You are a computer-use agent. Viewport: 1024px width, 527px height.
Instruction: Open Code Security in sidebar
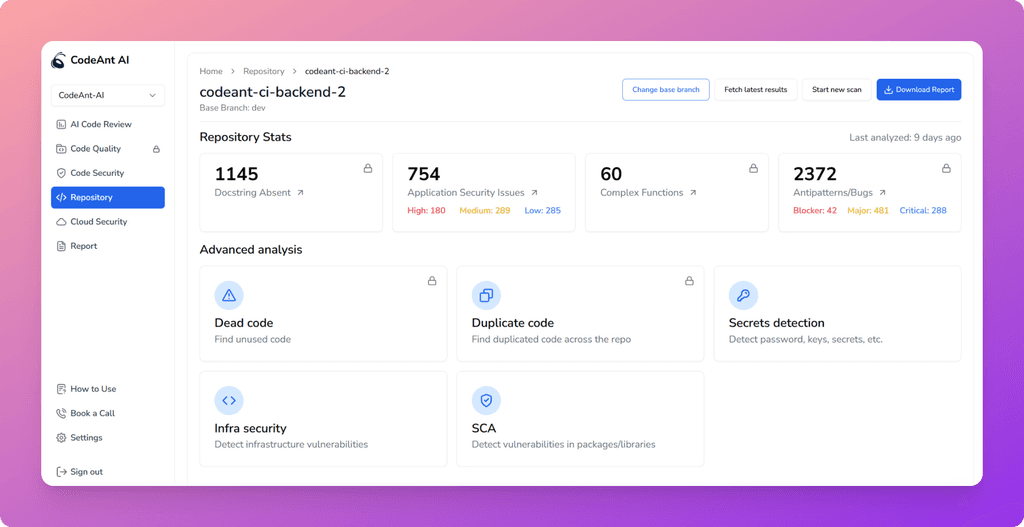(x=108, y=173)
